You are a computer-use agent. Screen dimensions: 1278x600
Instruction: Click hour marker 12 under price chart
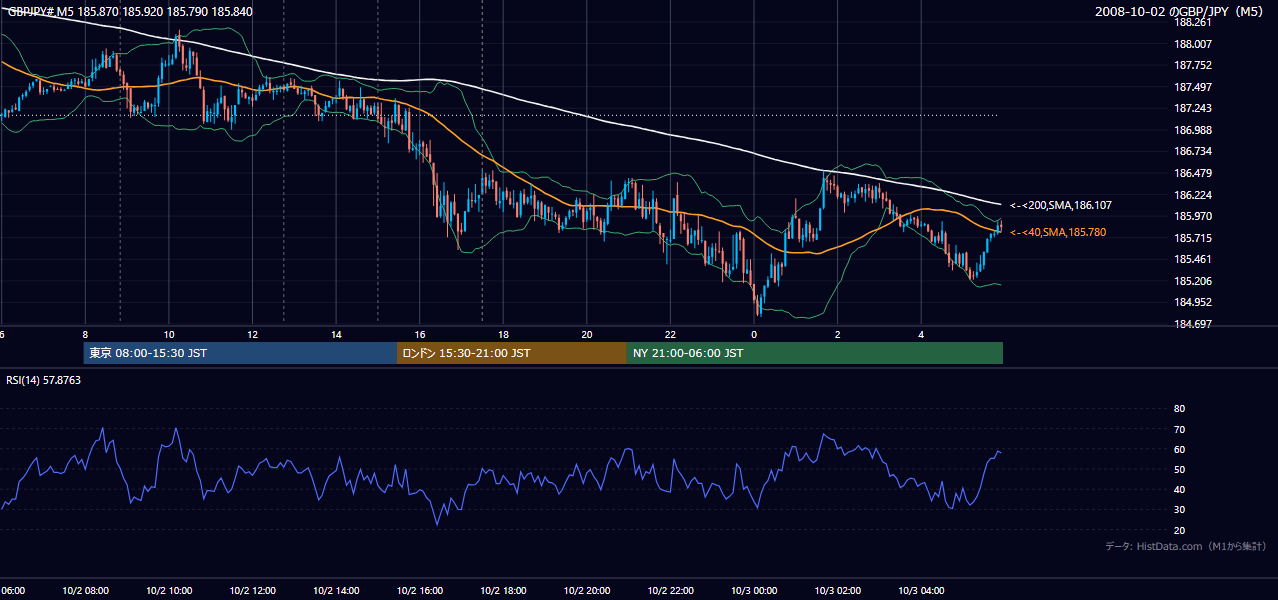252,334
